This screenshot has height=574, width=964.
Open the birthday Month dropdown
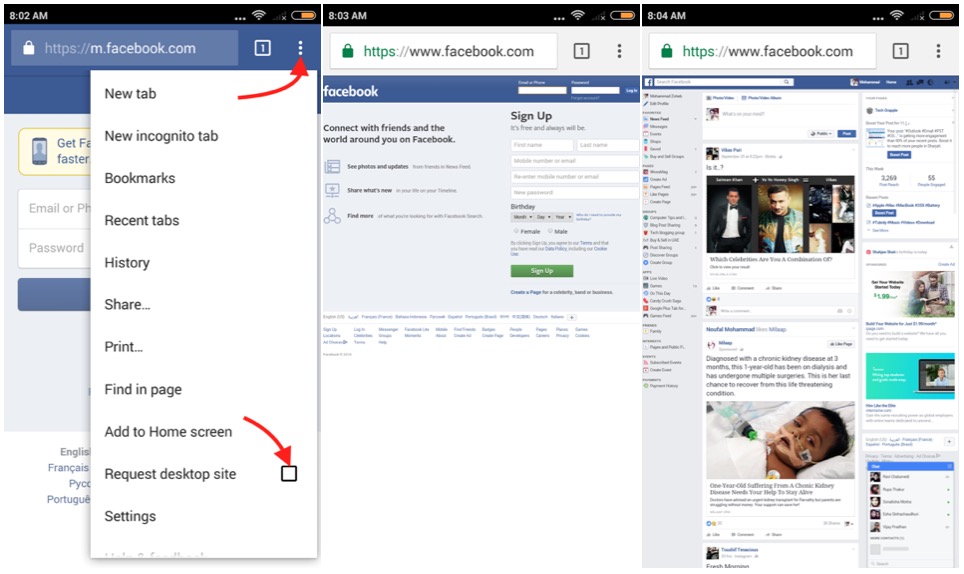click(521, 216)
